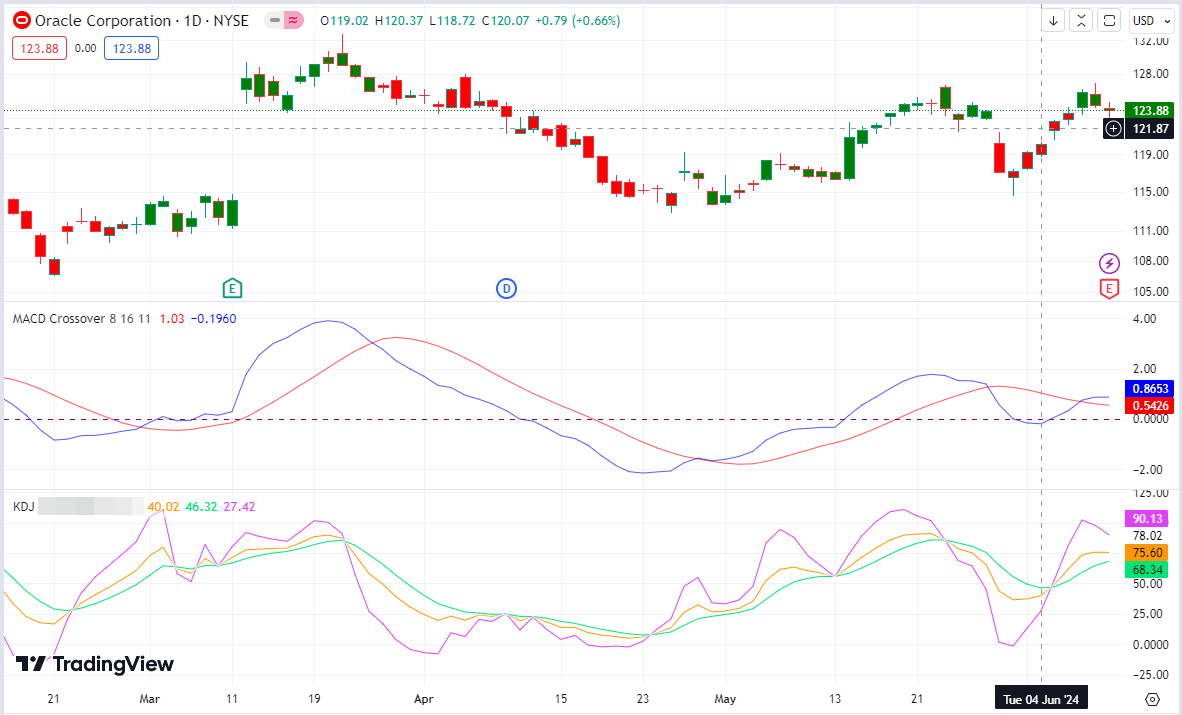This screenshot has width=1182, height=715.
Task: Click the orange 40.02 KDJ value
Action: [x=164, y=507]
